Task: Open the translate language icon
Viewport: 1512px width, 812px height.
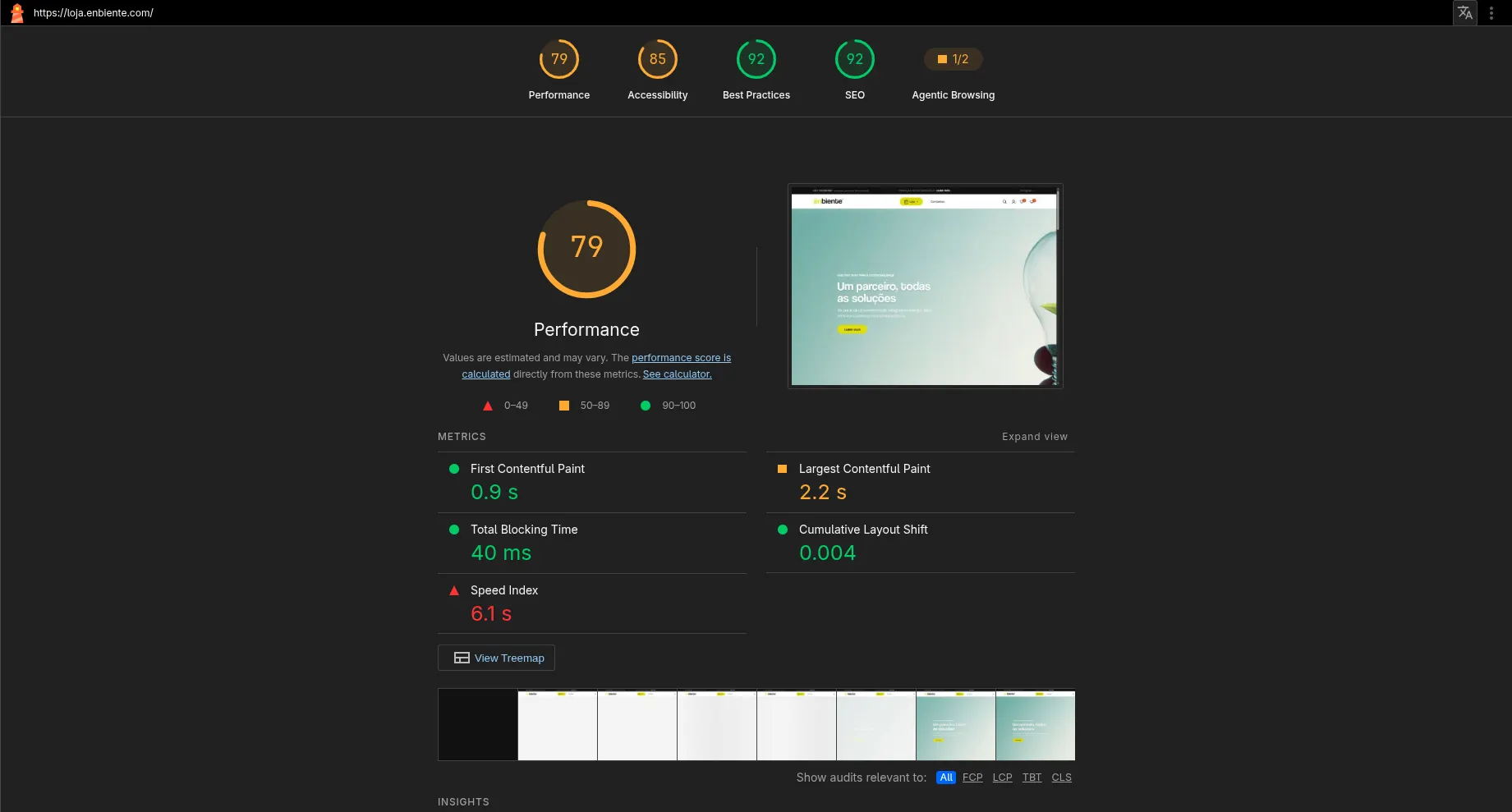Action: point(1465,13)
